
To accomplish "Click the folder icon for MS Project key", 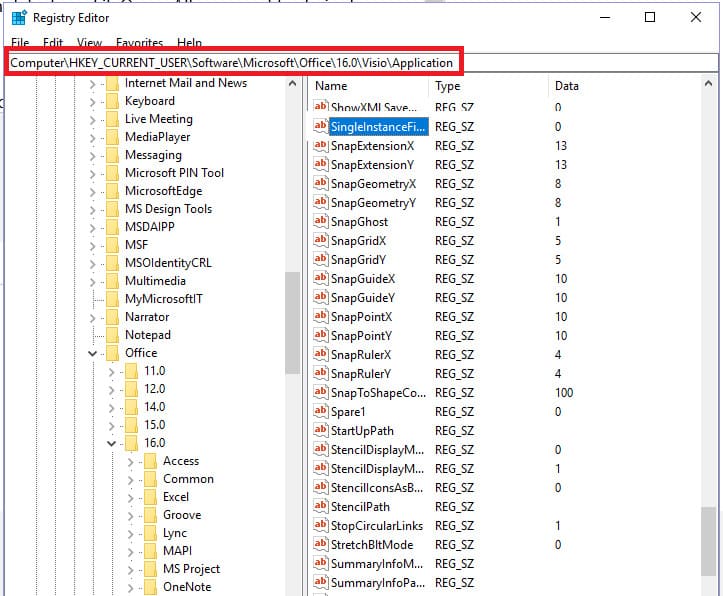I will [x=150, y=568].
